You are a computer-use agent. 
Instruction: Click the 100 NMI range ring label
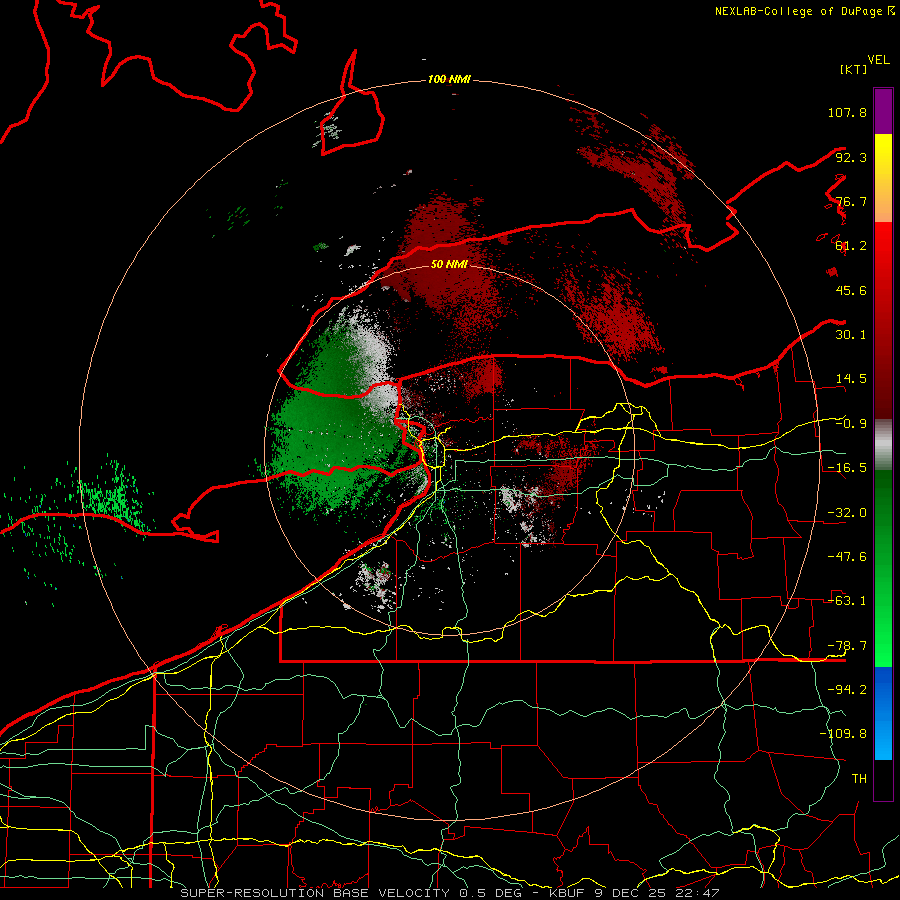449,79
